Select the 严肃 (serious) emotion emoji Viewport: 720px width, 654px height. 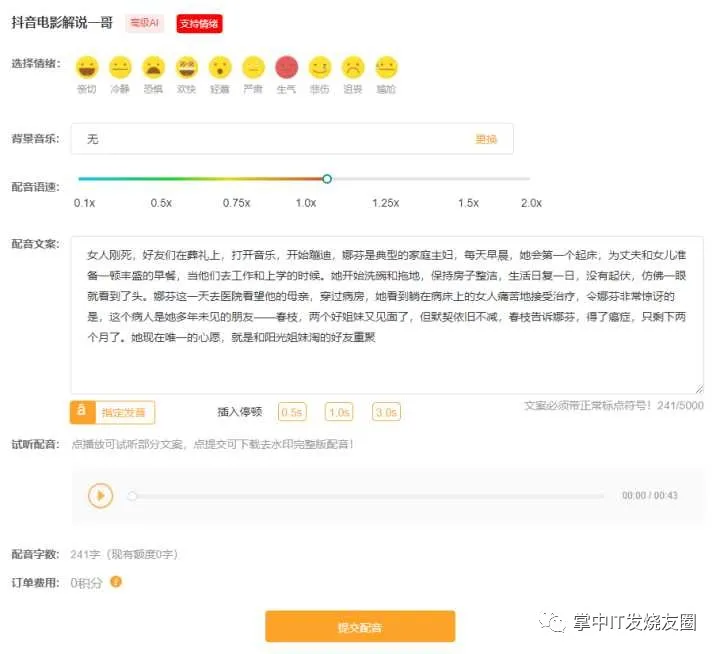pyautogui.click(x=254, y=68)
